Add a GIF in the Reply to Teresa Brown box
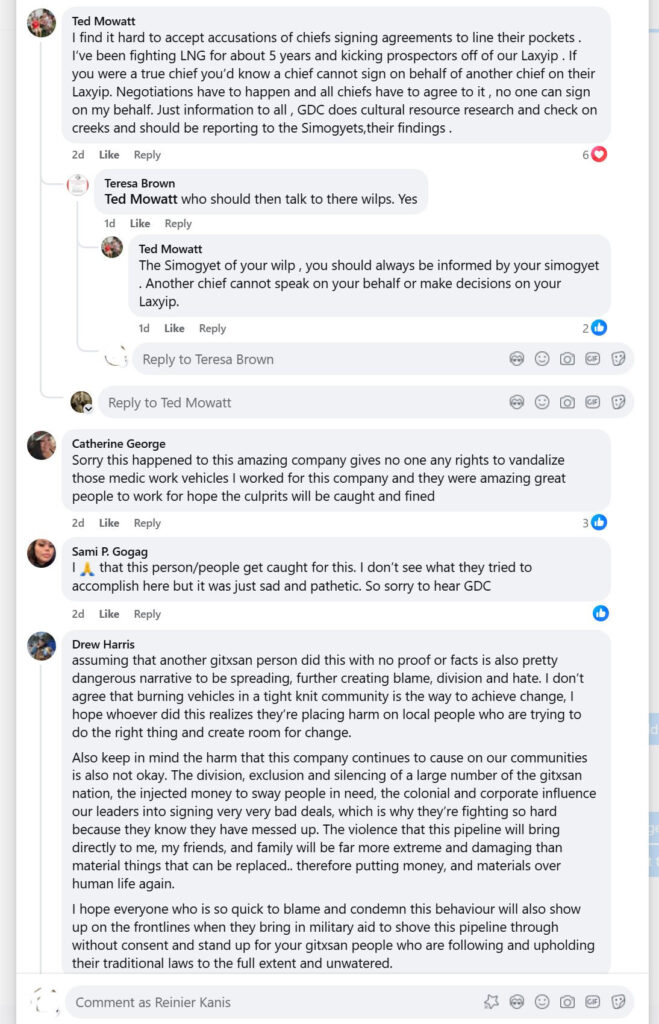 pyautogui.click(x=592, y=359)
